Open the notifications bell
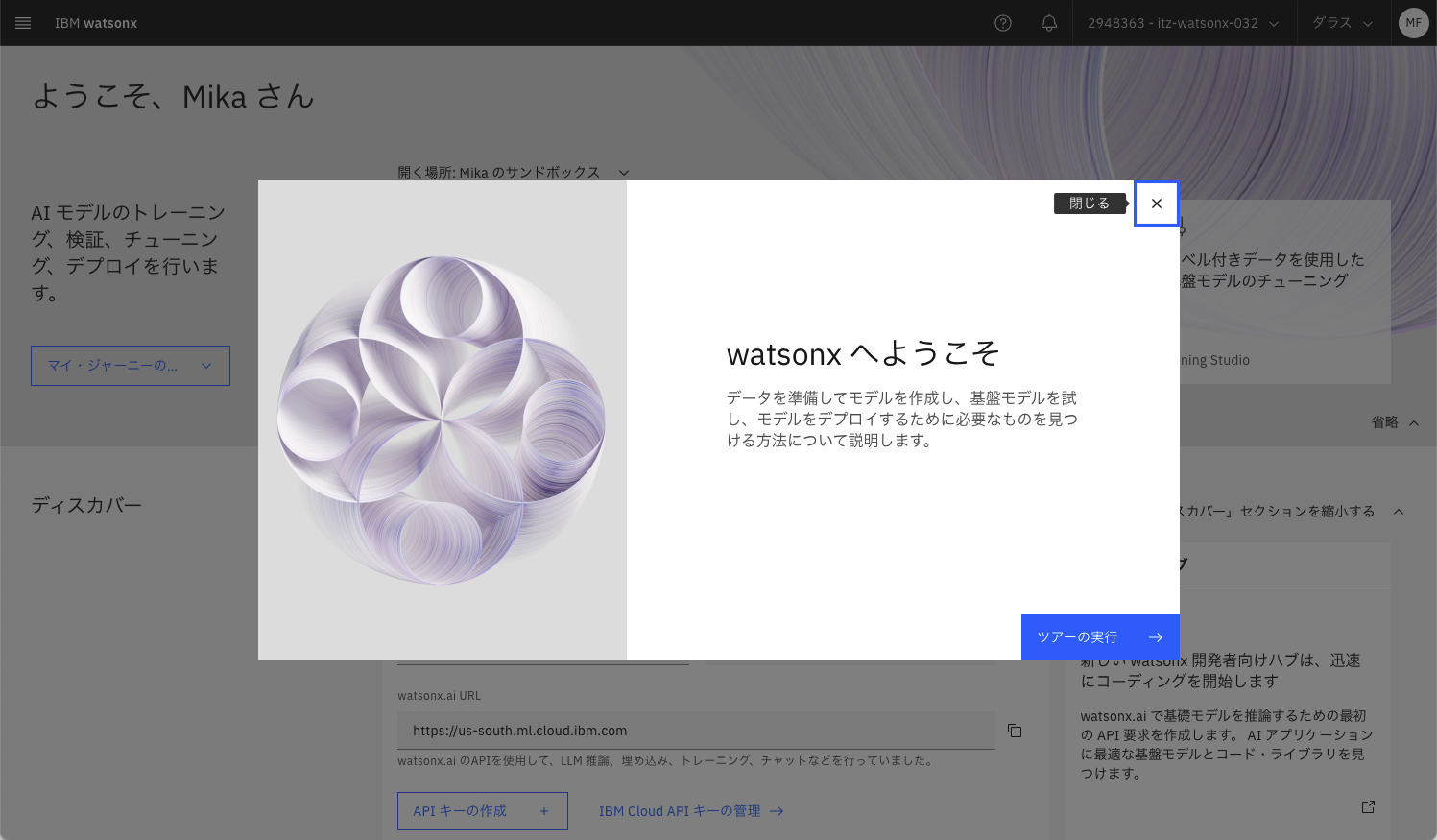The image size is (1437, 840). coord(1049,23)
